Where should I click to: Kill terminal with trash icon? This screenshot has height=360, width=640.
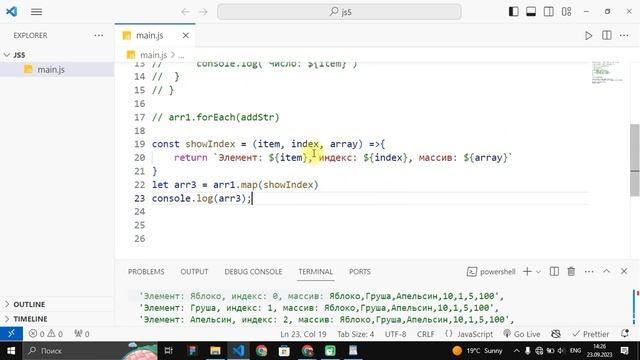(x=571, y=271)
